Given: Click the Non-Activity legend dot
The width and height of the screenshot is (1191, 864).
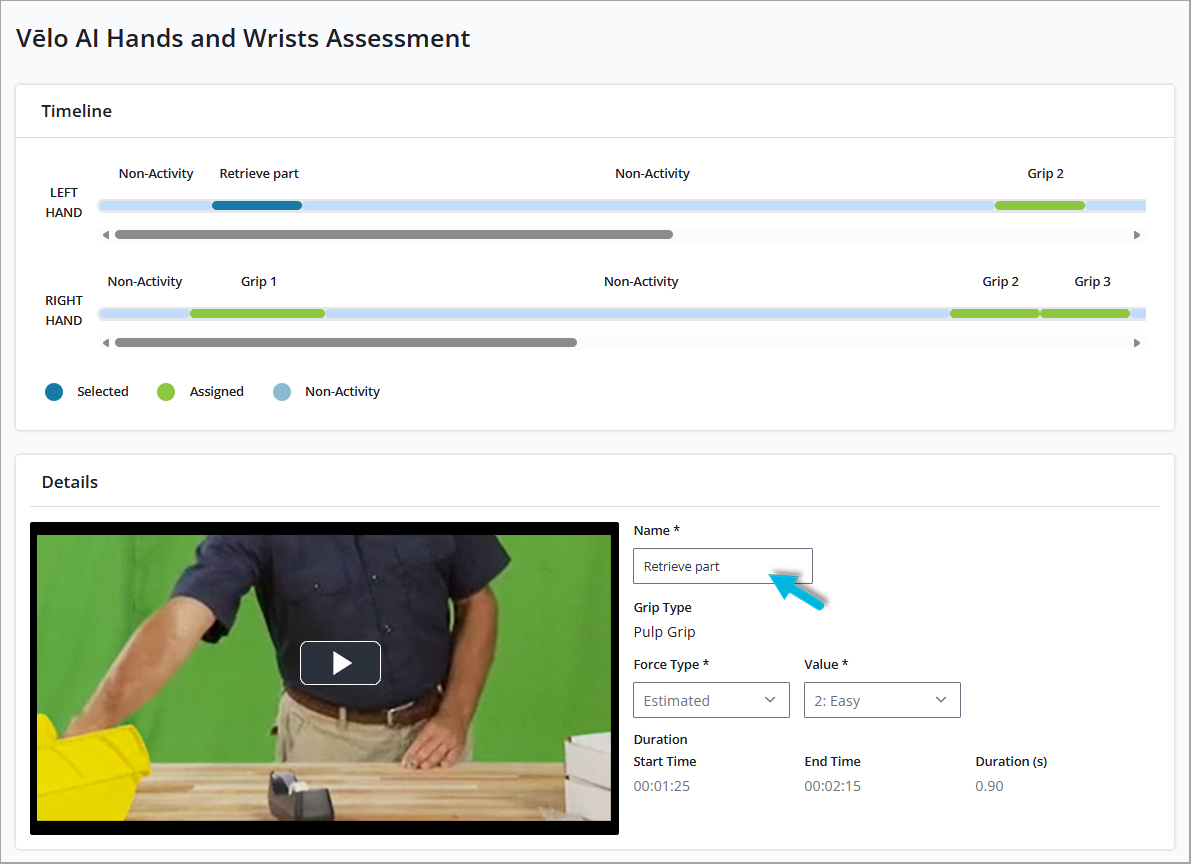Looking at the screenshot, I should pyautogui.click(x=282, y=392).
